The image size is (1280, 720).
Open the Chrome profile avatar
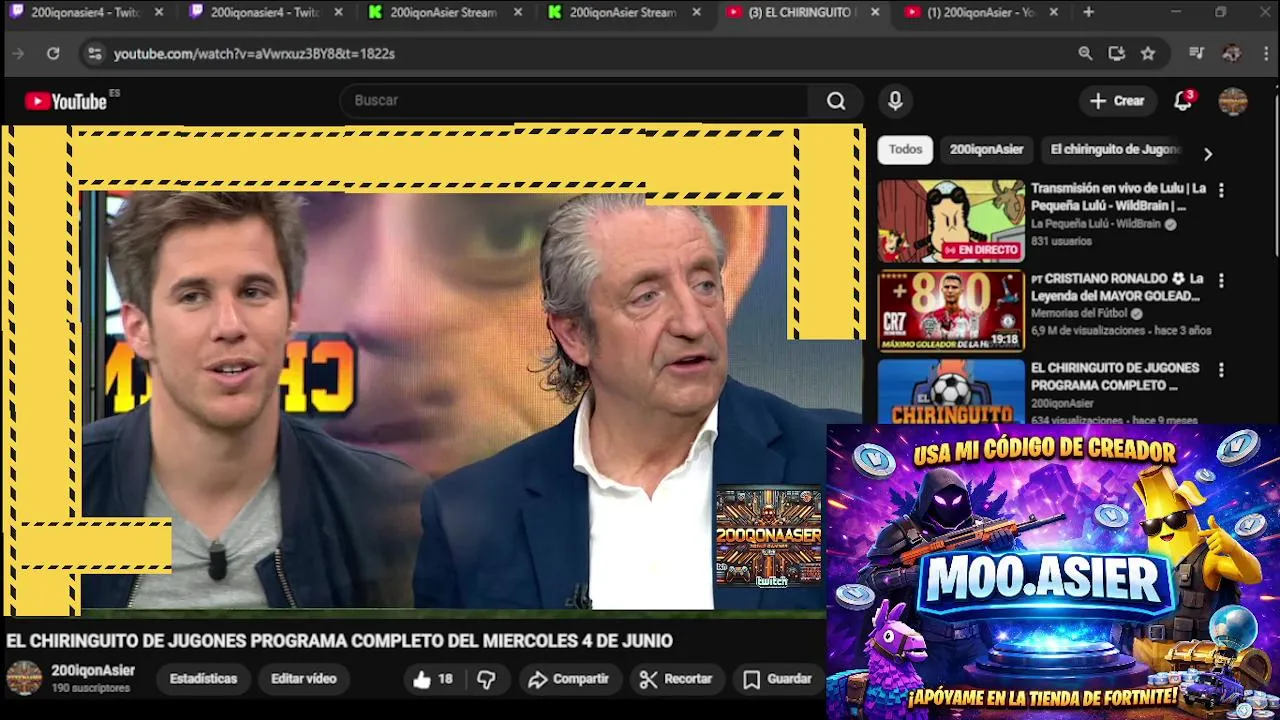1231,53
